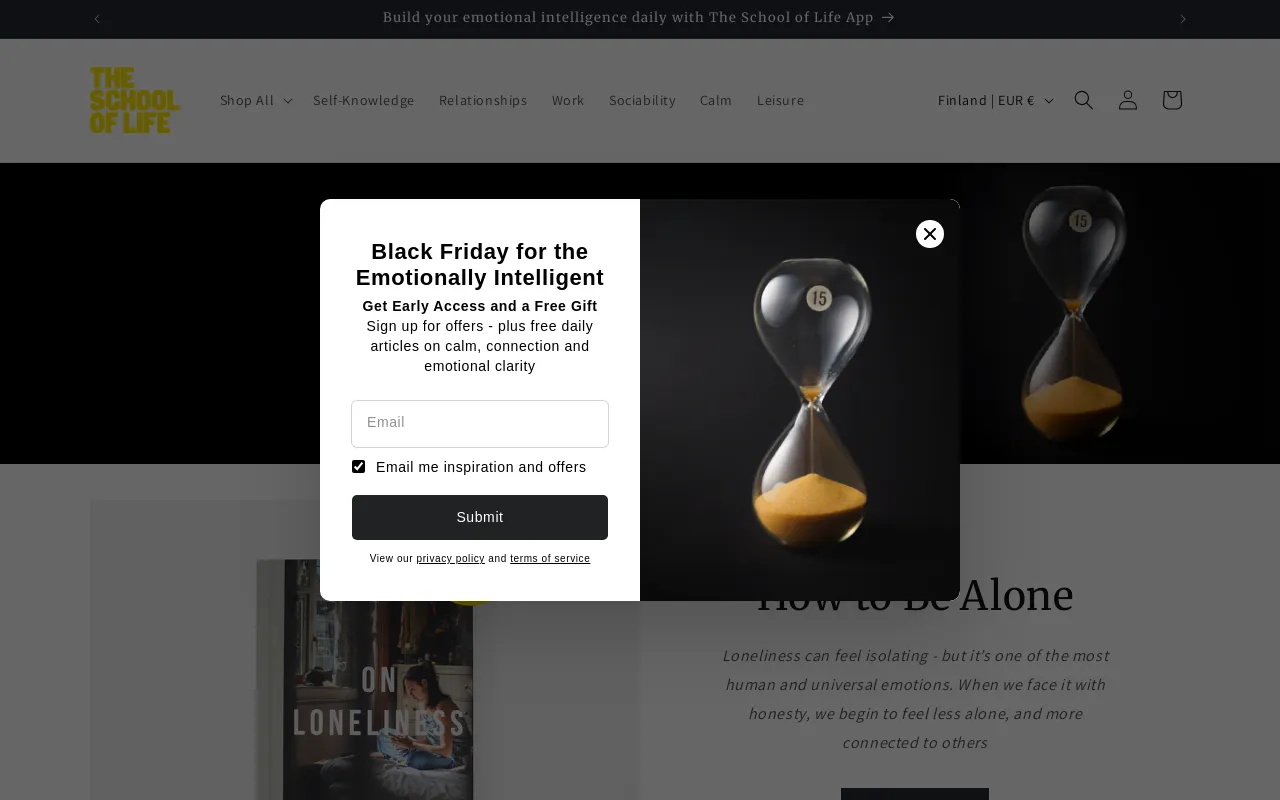The width and height of the screenshot is (1280, 800).
Task: Open the terms of service link
Action: (550, 559)
